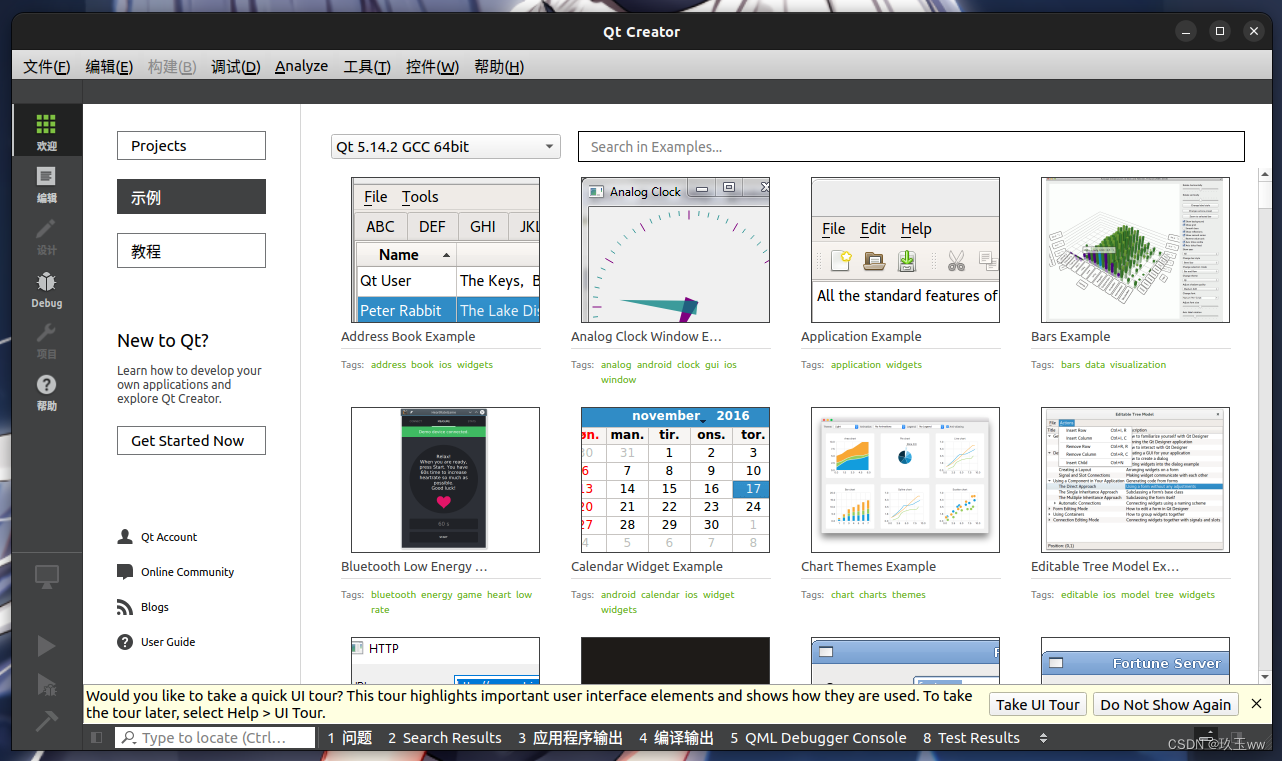Screen dimensions: 1282x761
Task: Open the Welcome (欢迎) mode
Action: click(x=46, y=131)
